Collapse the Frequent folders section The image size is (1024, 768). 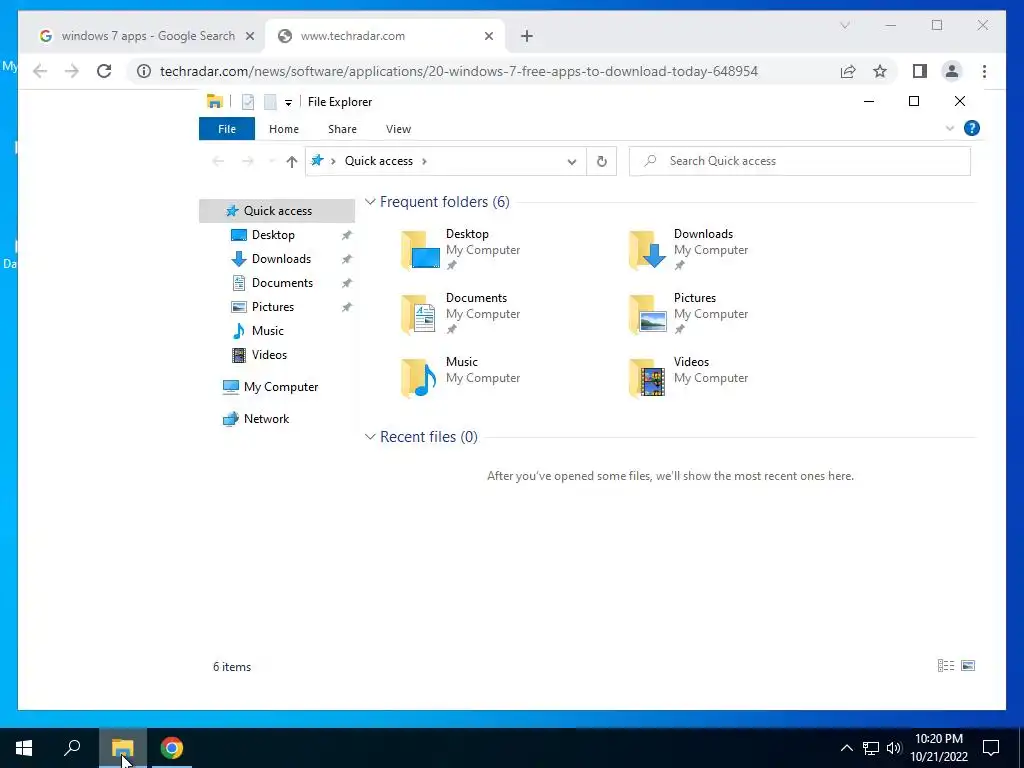pyautogui.click(x=370, y=202)
